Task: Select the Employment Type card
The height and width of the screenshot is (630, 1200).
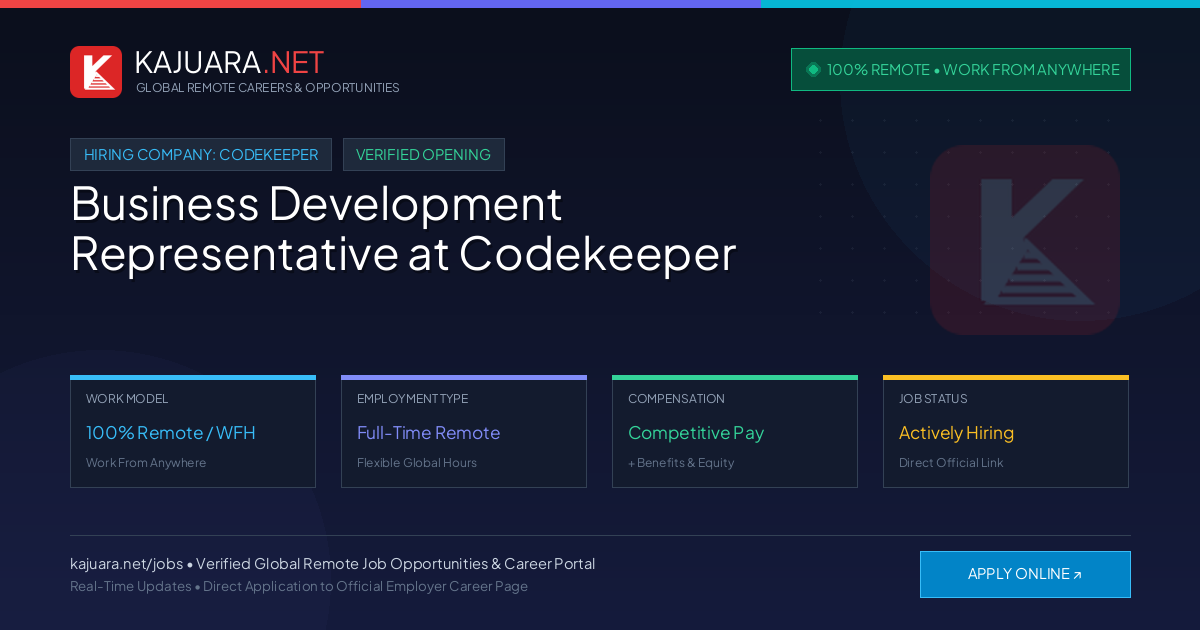Action: pos(464,432)
